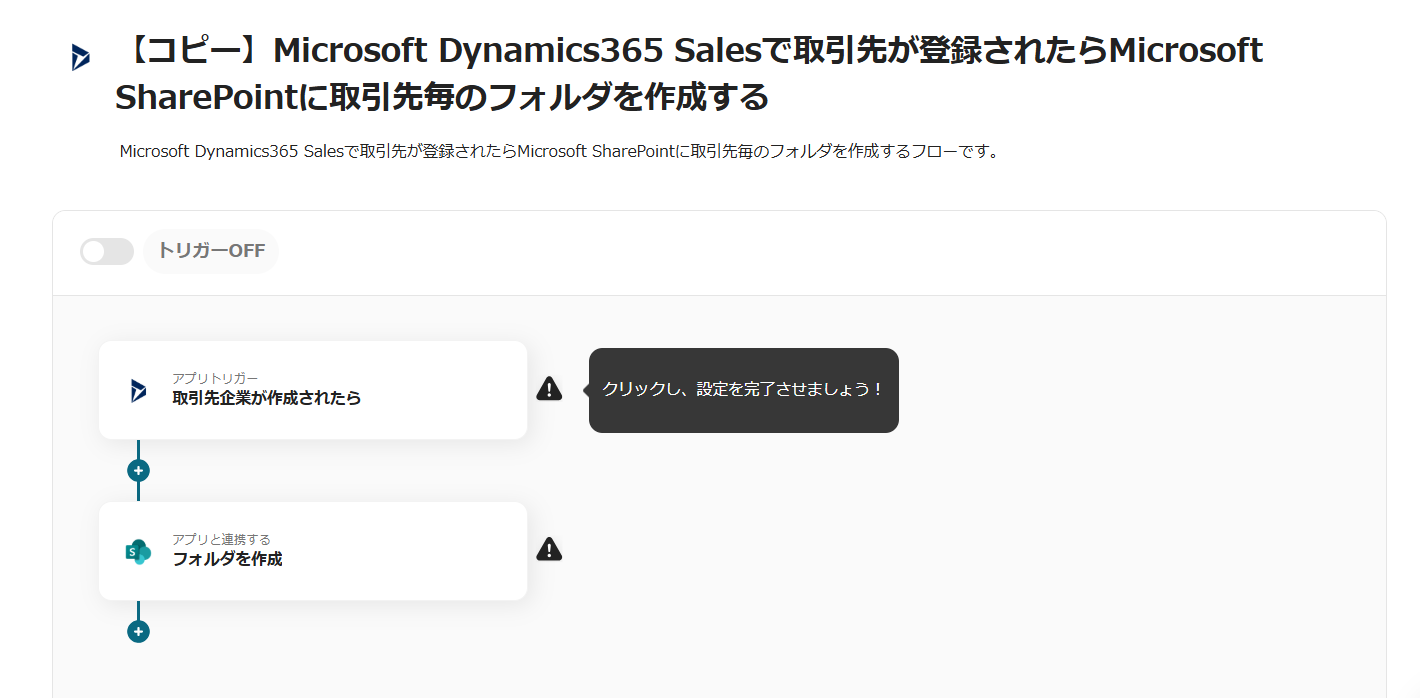The height and width of the screenshot is (698, 1420).
Task: Click the connector line under the フォルダを作成 card
Action: click(138, 610)
